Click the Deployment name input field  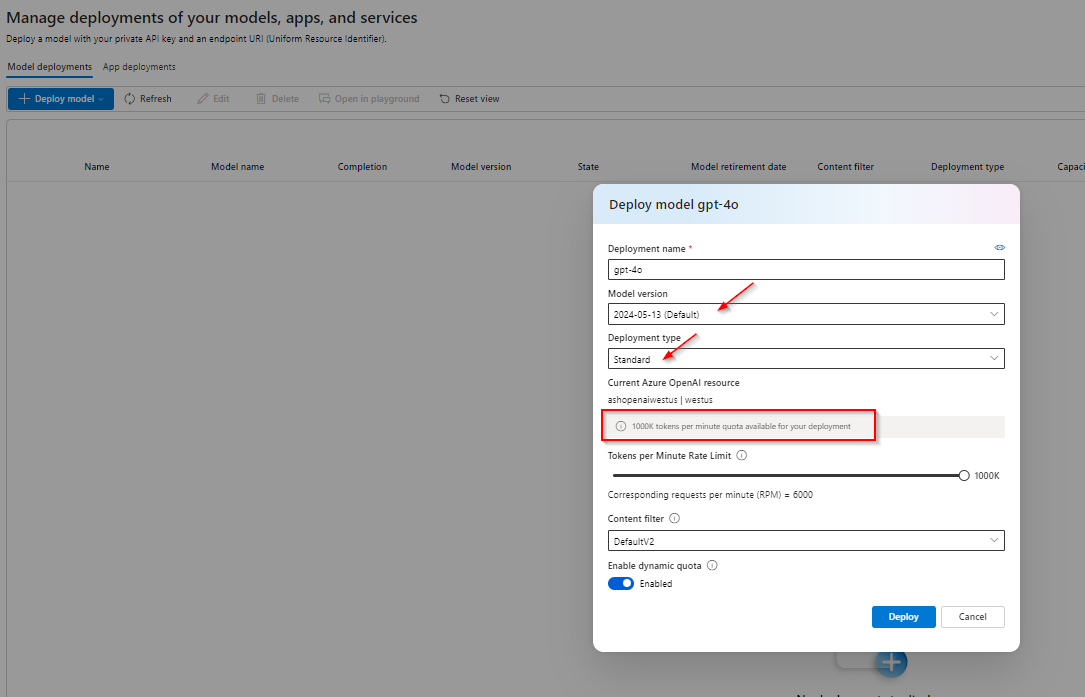(806, 269)
